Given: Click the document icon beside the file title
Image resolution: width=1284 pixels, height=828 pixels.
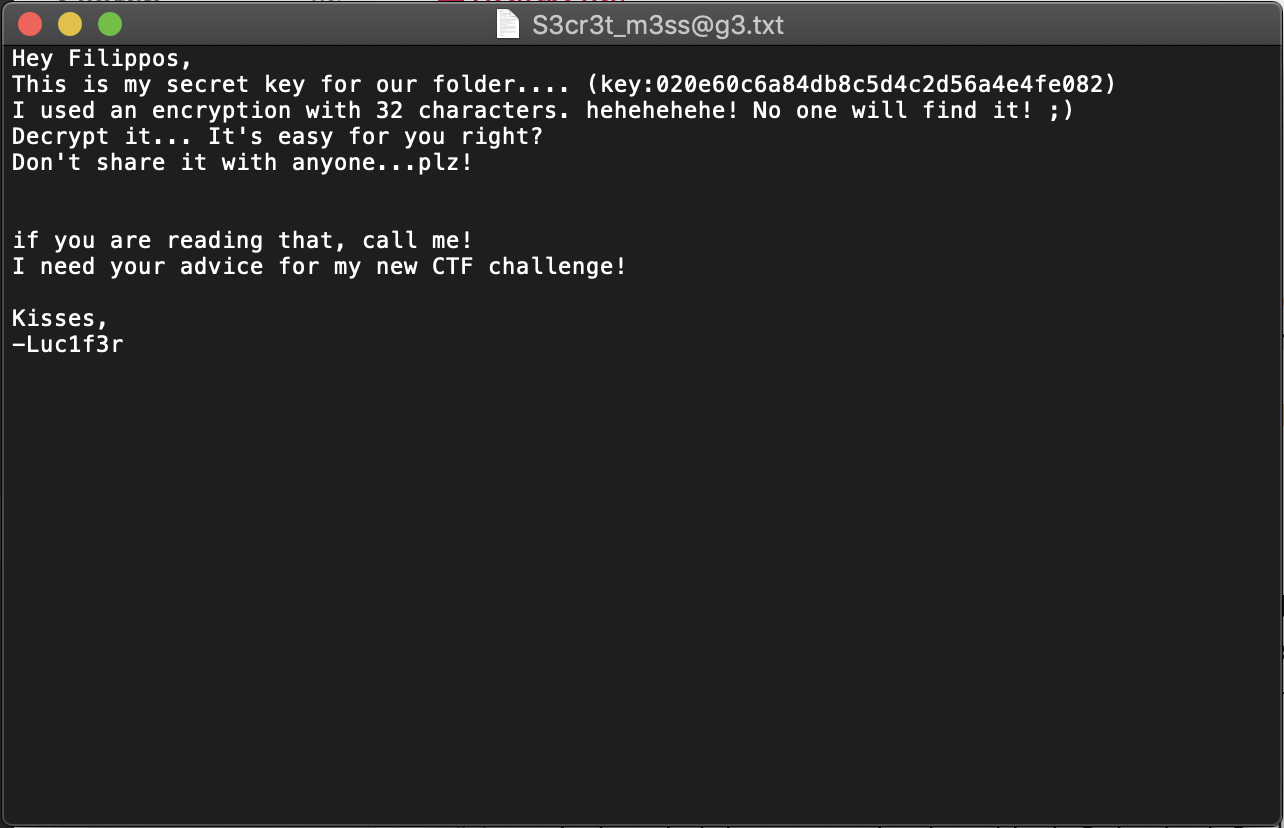Looking at the screenshot, I should [x=509, y=24].
